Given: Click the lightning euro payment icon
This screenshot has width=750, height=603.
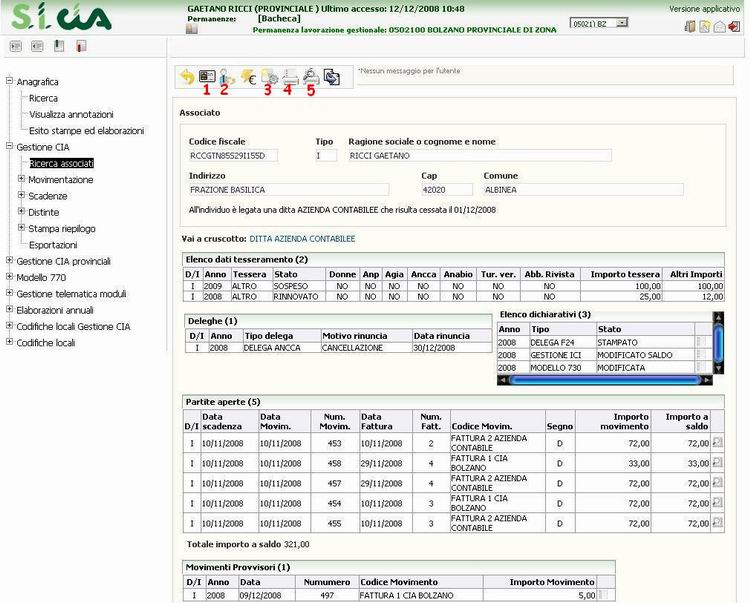Looking at the screenshot, I should tap(248, 77).
